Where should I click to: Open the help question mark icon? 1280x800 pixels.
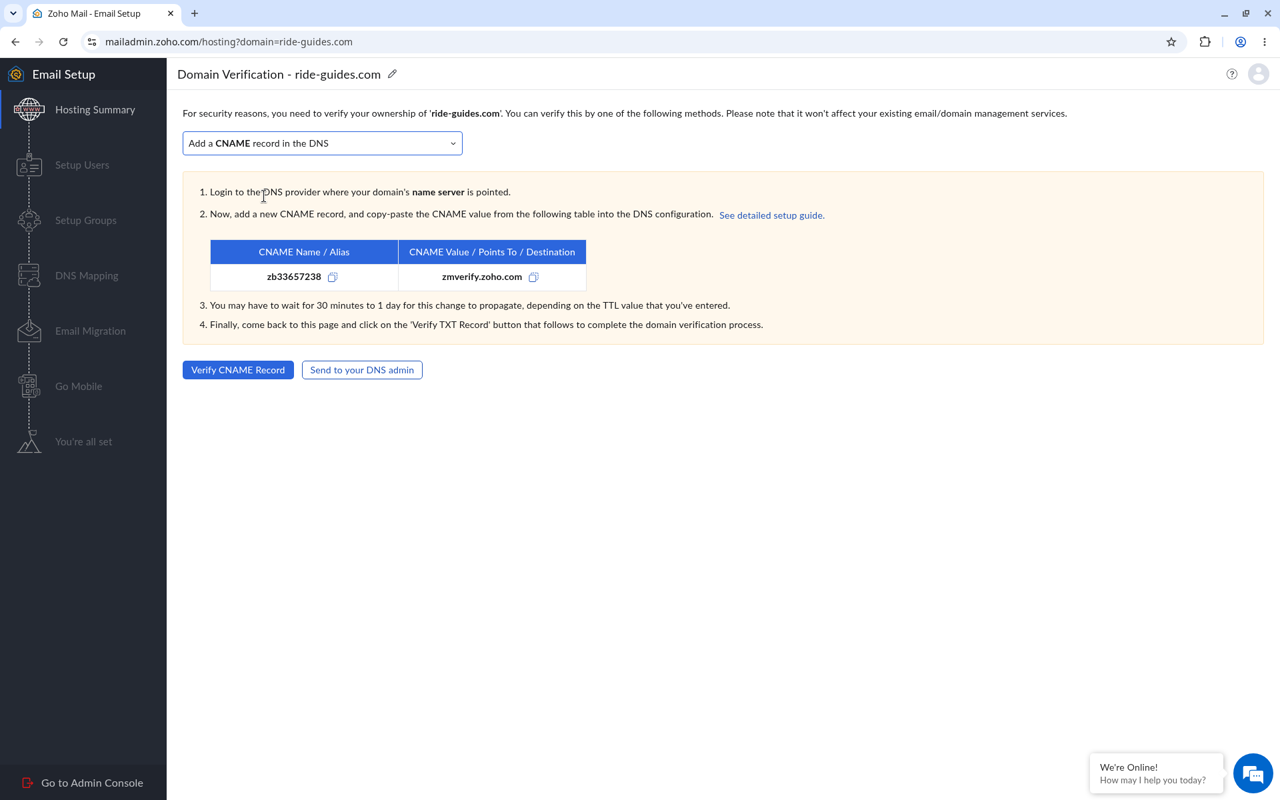tap(1232, 74)
